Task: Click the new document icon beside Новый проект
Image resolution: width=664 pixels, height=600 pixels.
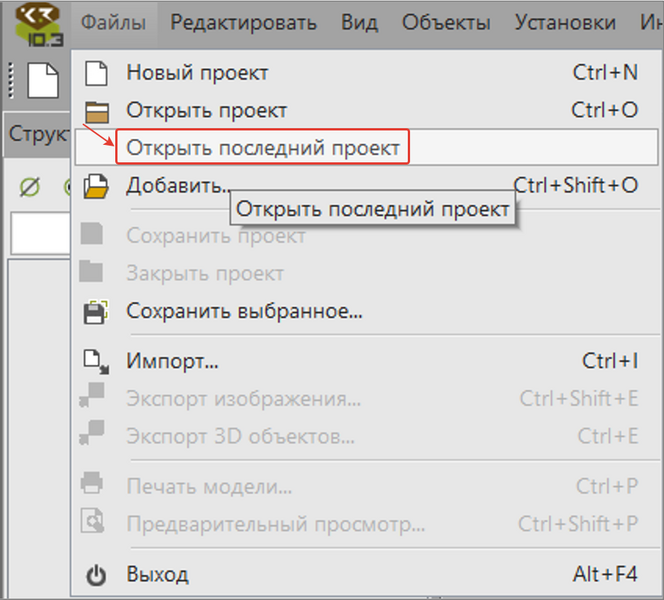Action: coord(96,73)
